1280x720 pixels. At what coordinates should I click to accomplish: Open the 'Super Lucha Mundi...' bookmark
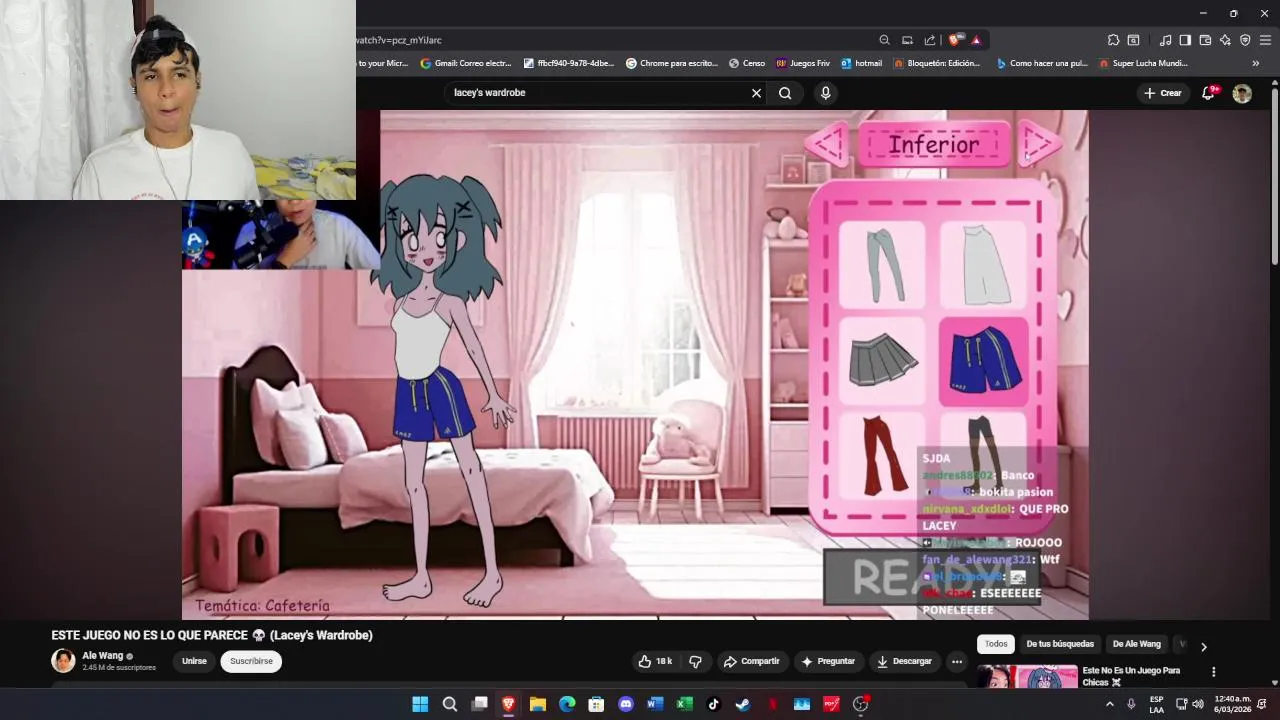[1143, 63]
